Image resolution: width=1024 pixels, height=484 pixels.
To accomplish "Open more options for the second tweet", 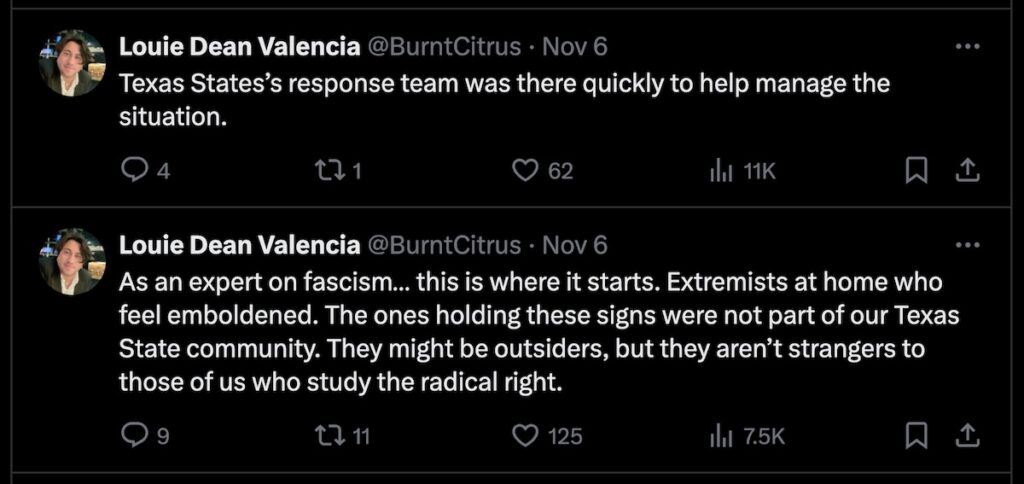I will pos(966,245).
